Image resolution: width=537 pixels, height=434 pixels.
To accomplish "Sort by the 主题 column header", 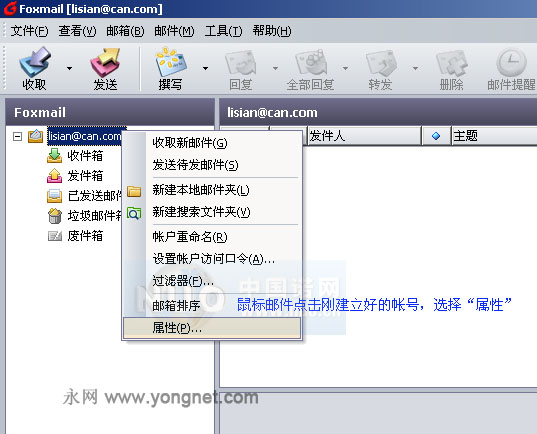I will pos(494,136).
